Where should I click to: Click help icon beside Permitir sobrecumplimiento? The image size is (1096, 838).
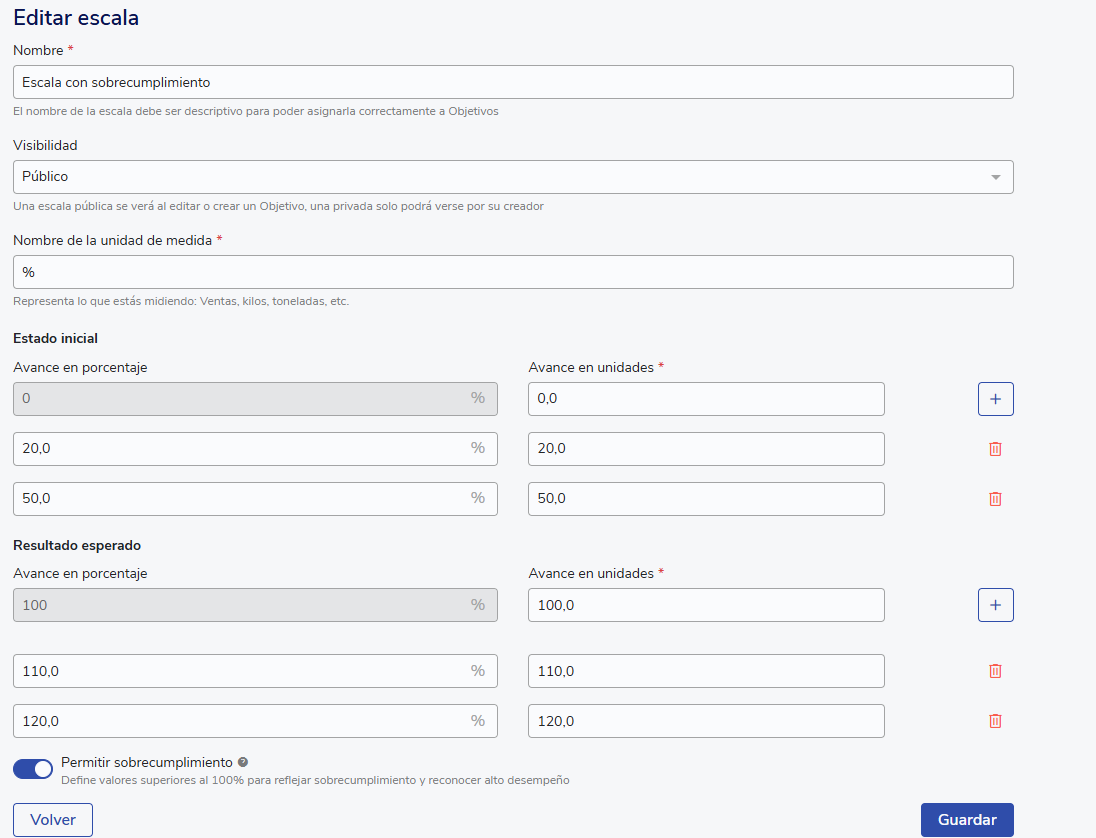click(x=243, y=762)
